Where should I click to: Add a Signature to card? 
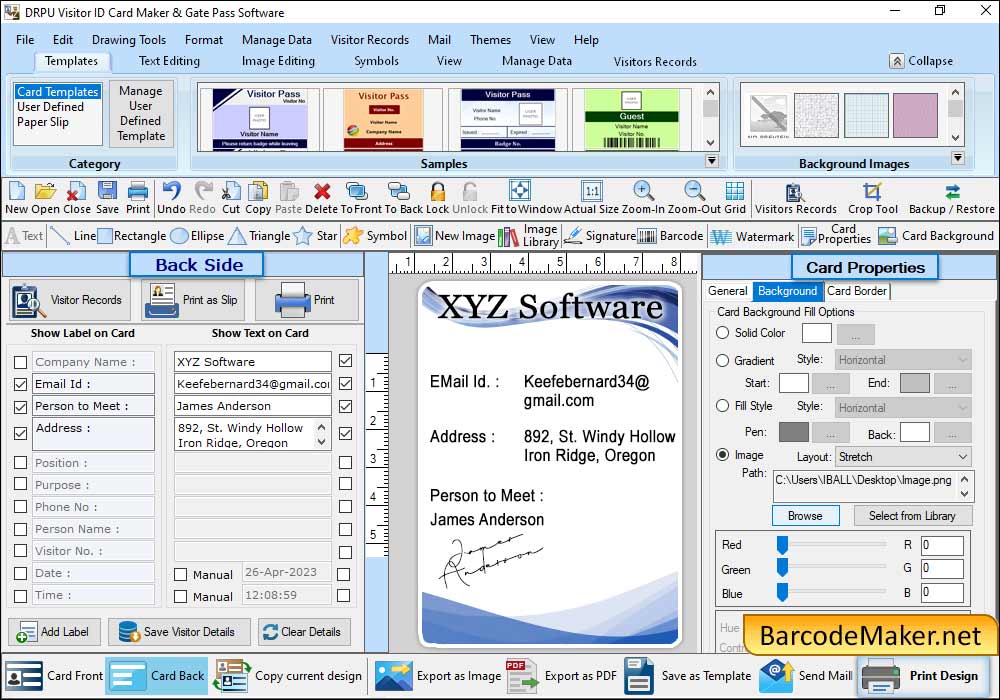point(599,236)
